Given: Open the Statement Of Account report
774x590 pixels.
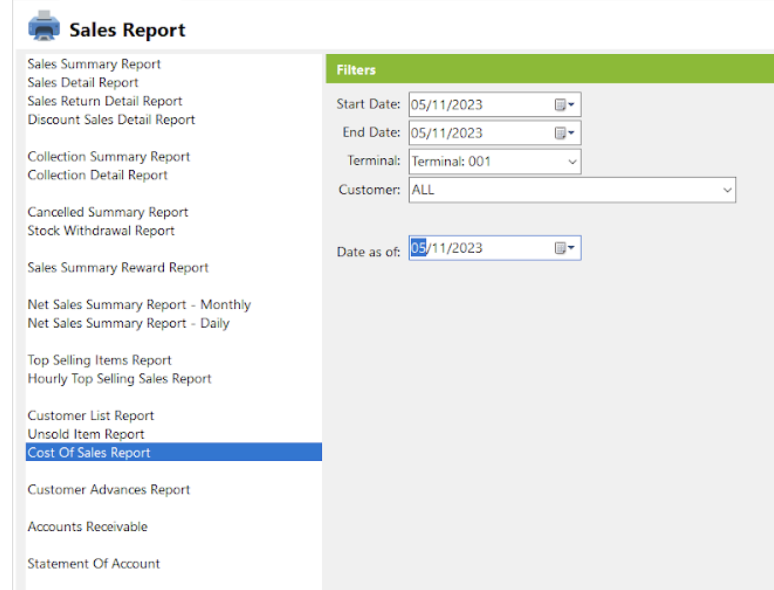Looking at the screenshot, I should point(94,564).
